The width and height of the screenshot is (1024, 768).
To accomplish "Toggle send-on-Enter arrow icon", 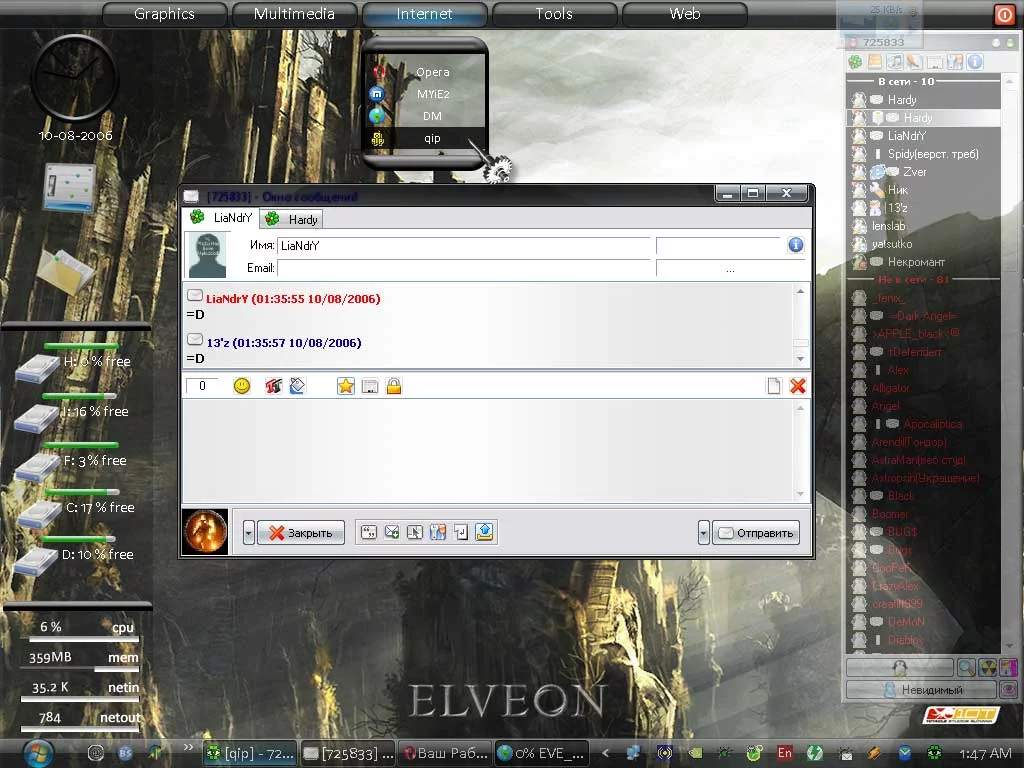I will 461,532.
